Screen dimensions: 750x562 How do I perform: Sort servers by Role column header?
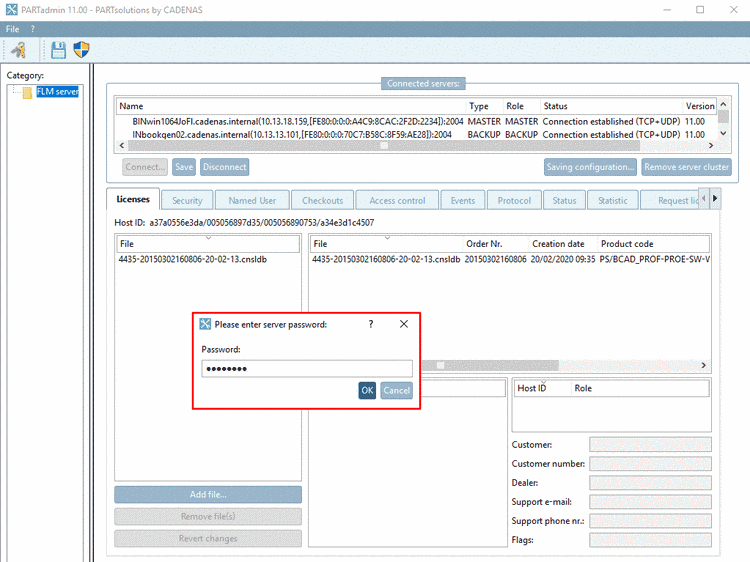point(521,106)
